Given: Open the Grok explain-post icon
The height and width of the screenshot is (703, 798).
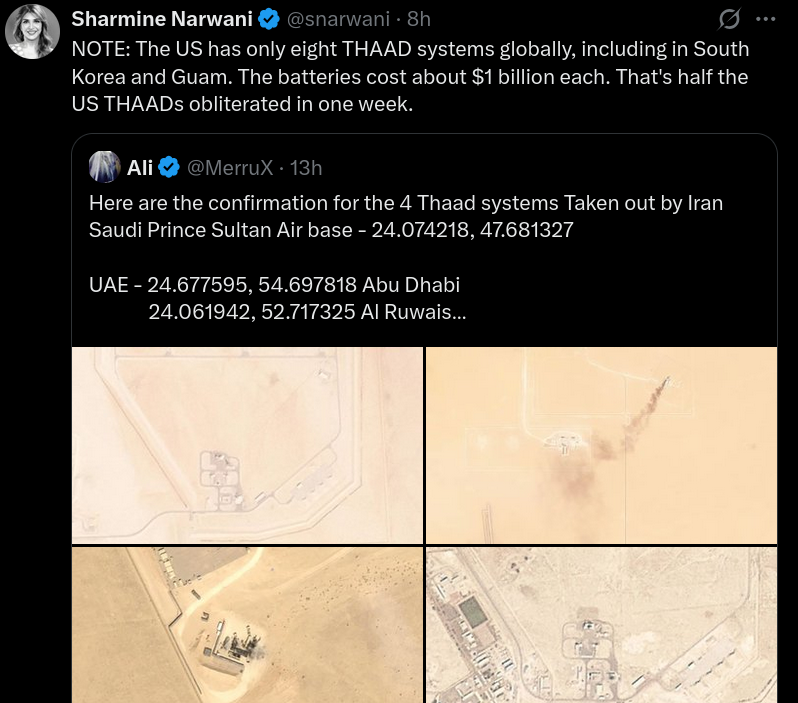Looking at the screenshot, I should 729,19.
